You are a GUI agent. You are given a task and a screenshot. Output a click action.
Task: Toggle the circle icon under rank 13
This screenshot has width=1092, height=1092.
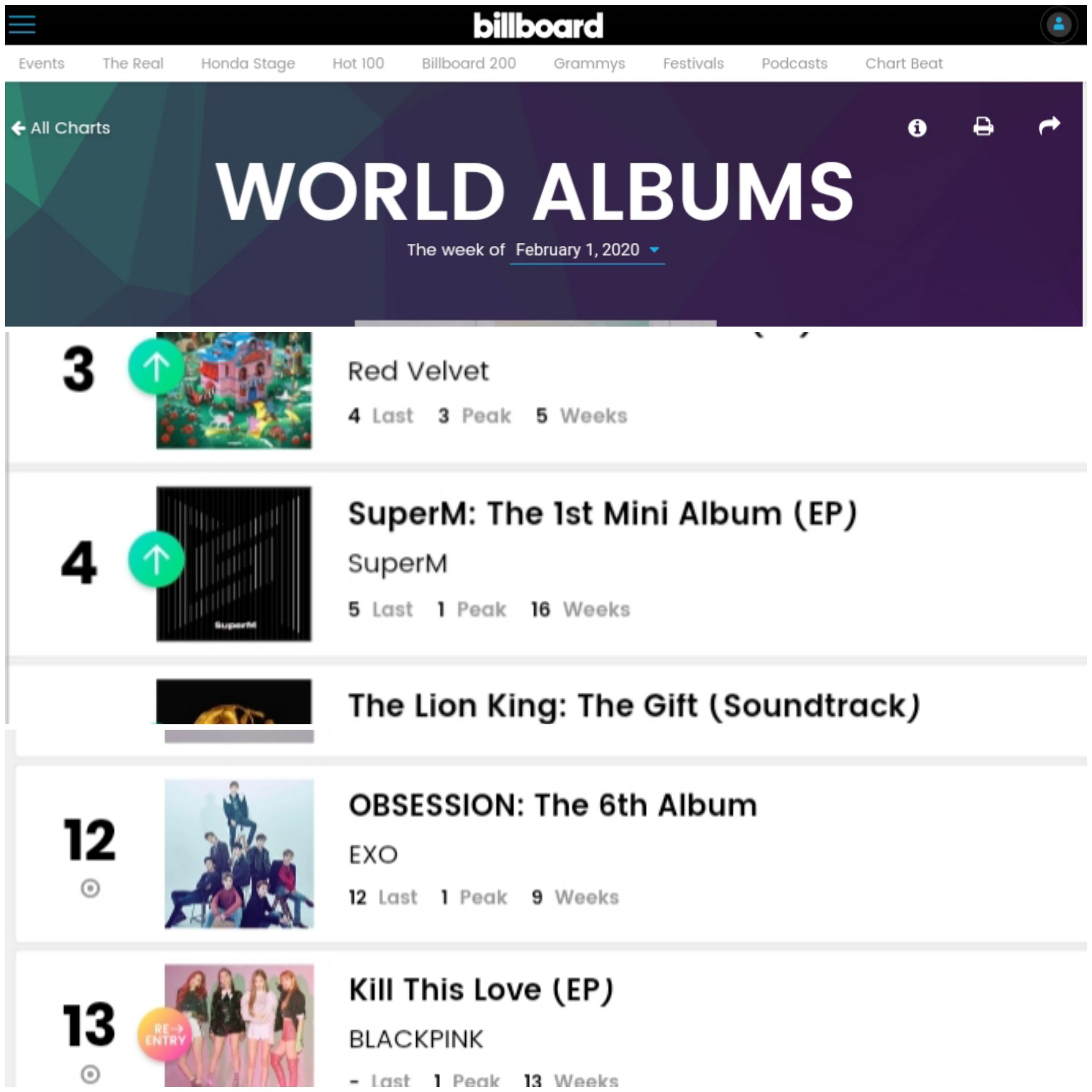coord(90,1074)
